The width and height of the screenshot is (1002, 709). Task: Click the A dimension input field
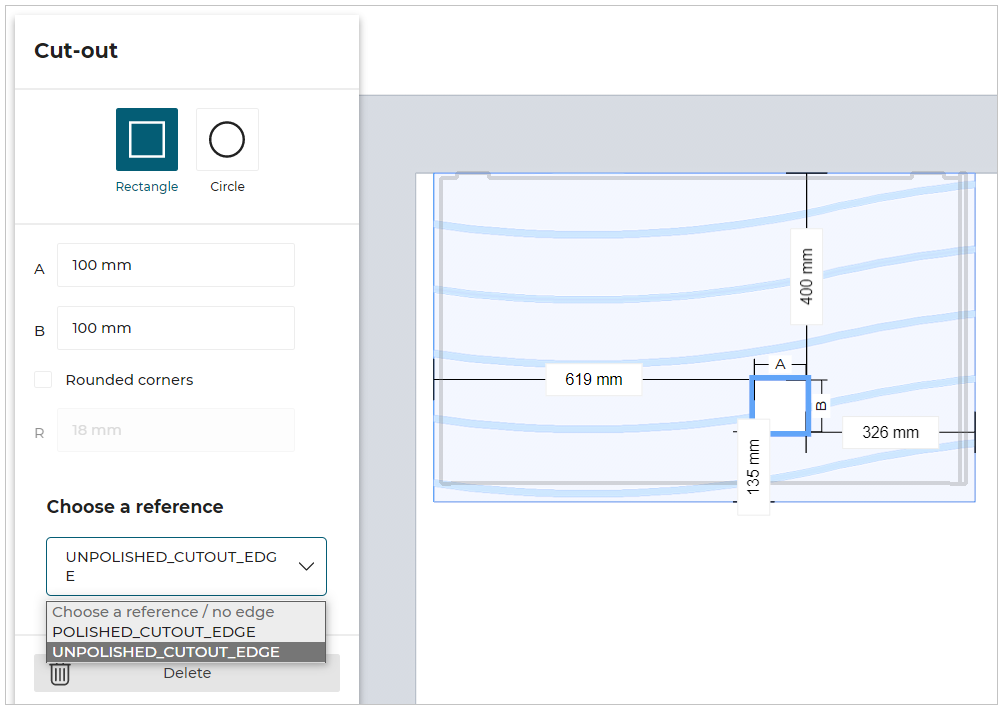176,265
